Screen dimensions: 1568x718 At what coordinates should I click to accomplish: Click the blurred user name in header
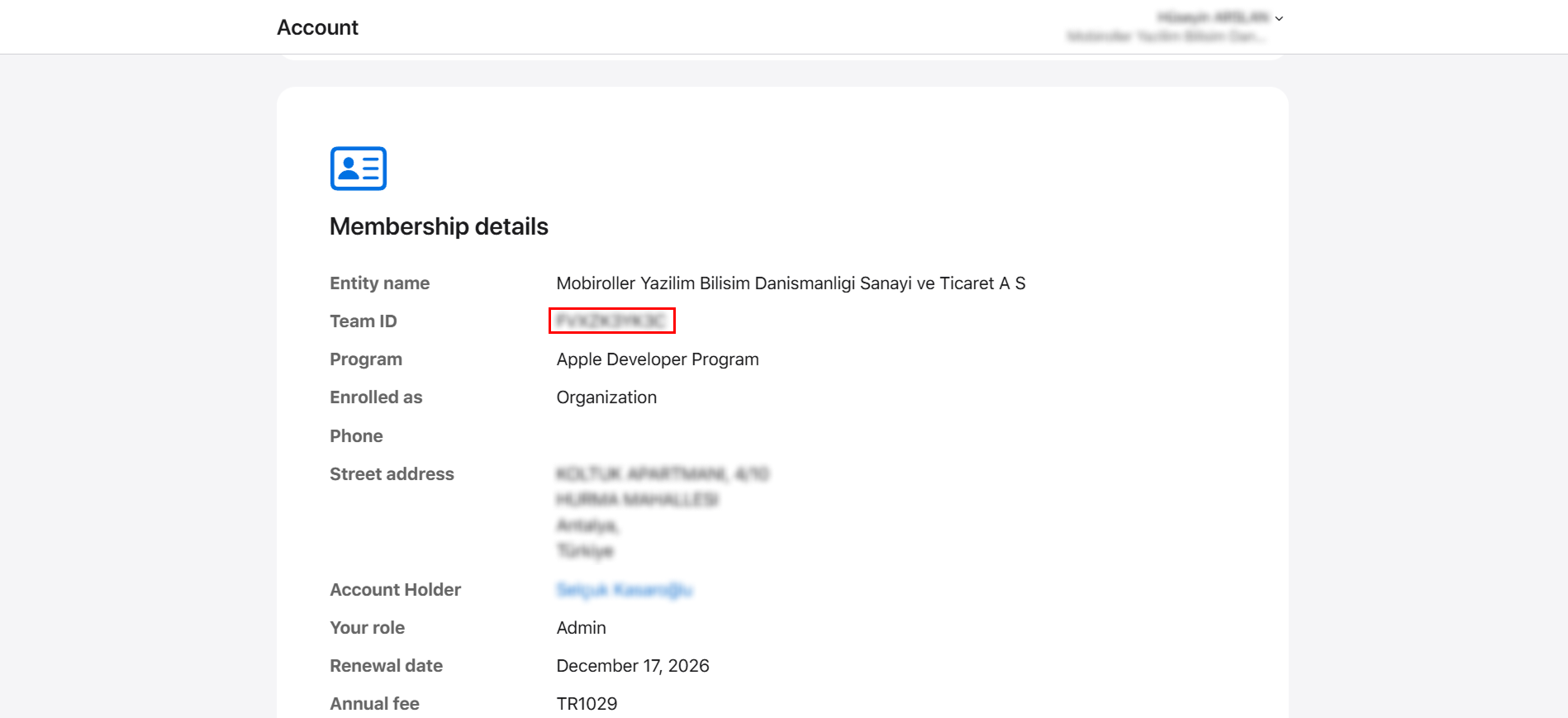pos(1212,17)
